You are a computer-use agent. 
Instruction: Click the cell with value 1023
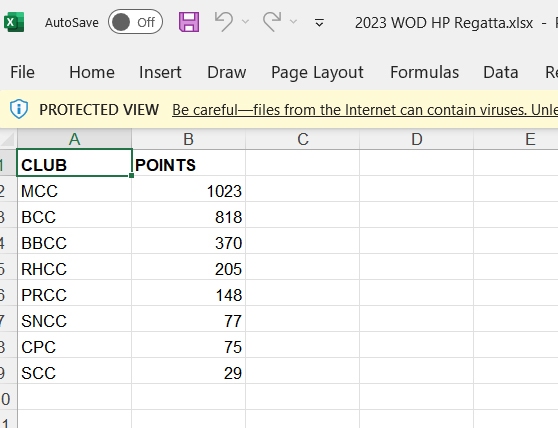189,191
